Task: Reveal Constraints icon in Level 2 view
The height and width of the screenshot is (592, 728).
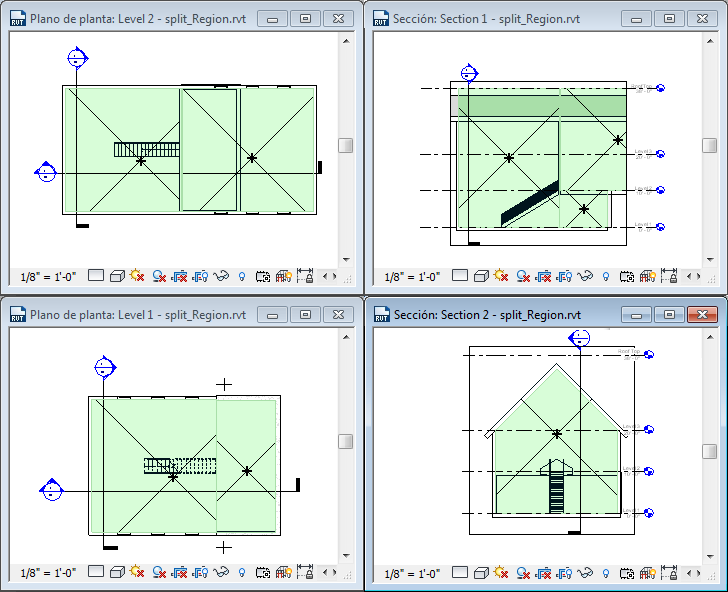Action: pos(306,276)
